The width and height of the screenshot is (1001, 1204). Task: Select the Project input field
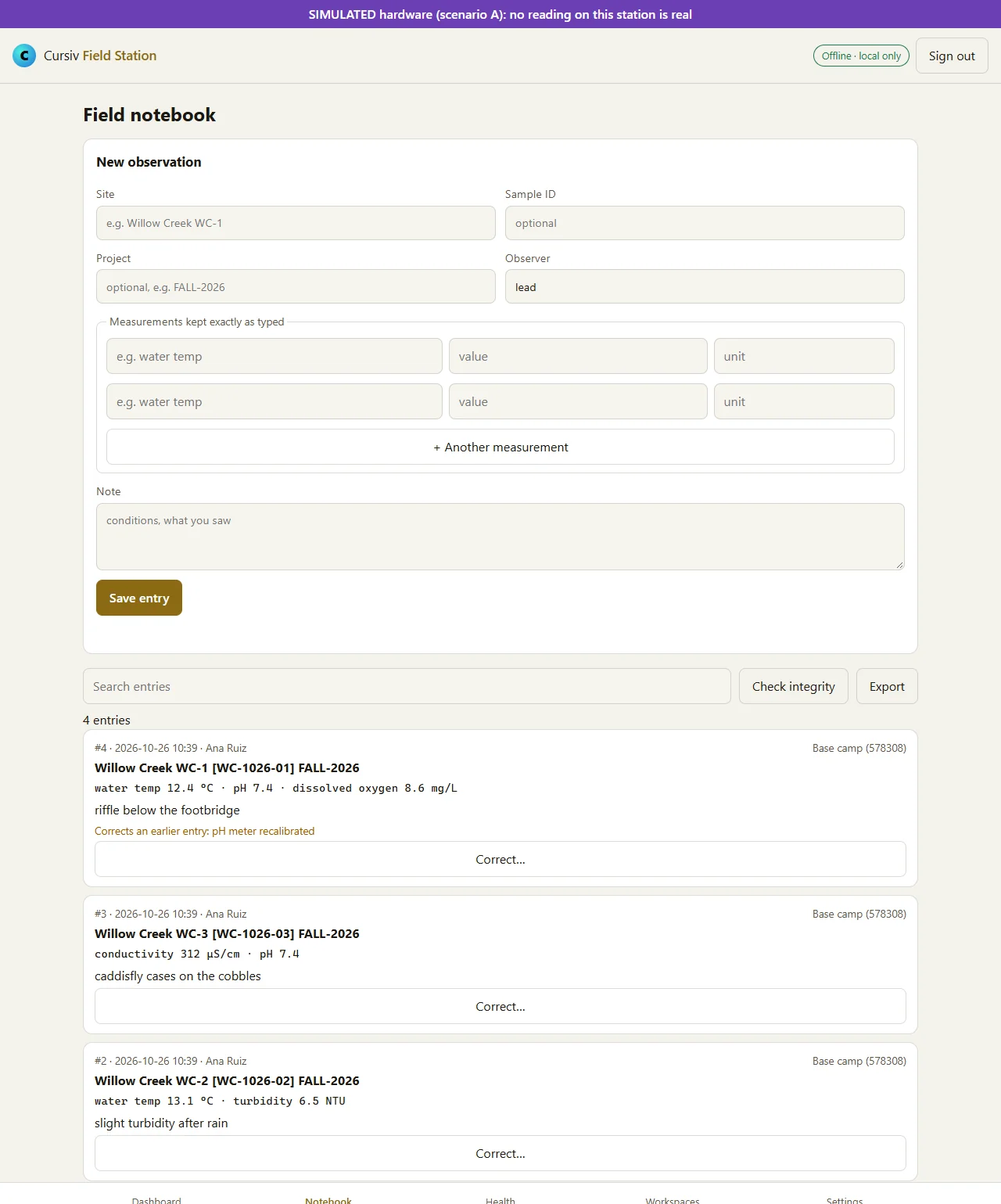[296, 287]
